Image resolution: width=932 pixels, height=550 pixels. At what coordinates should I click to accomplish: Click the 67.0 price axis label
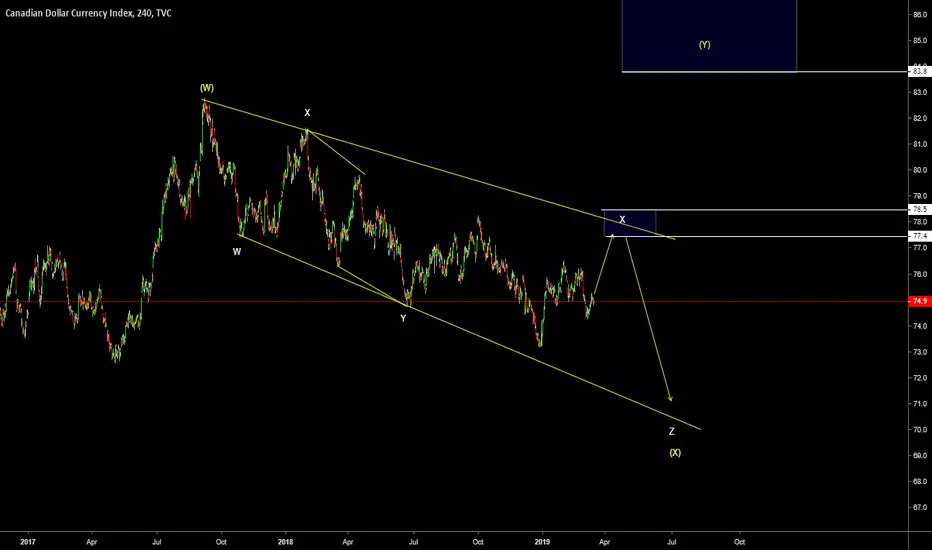920,507
